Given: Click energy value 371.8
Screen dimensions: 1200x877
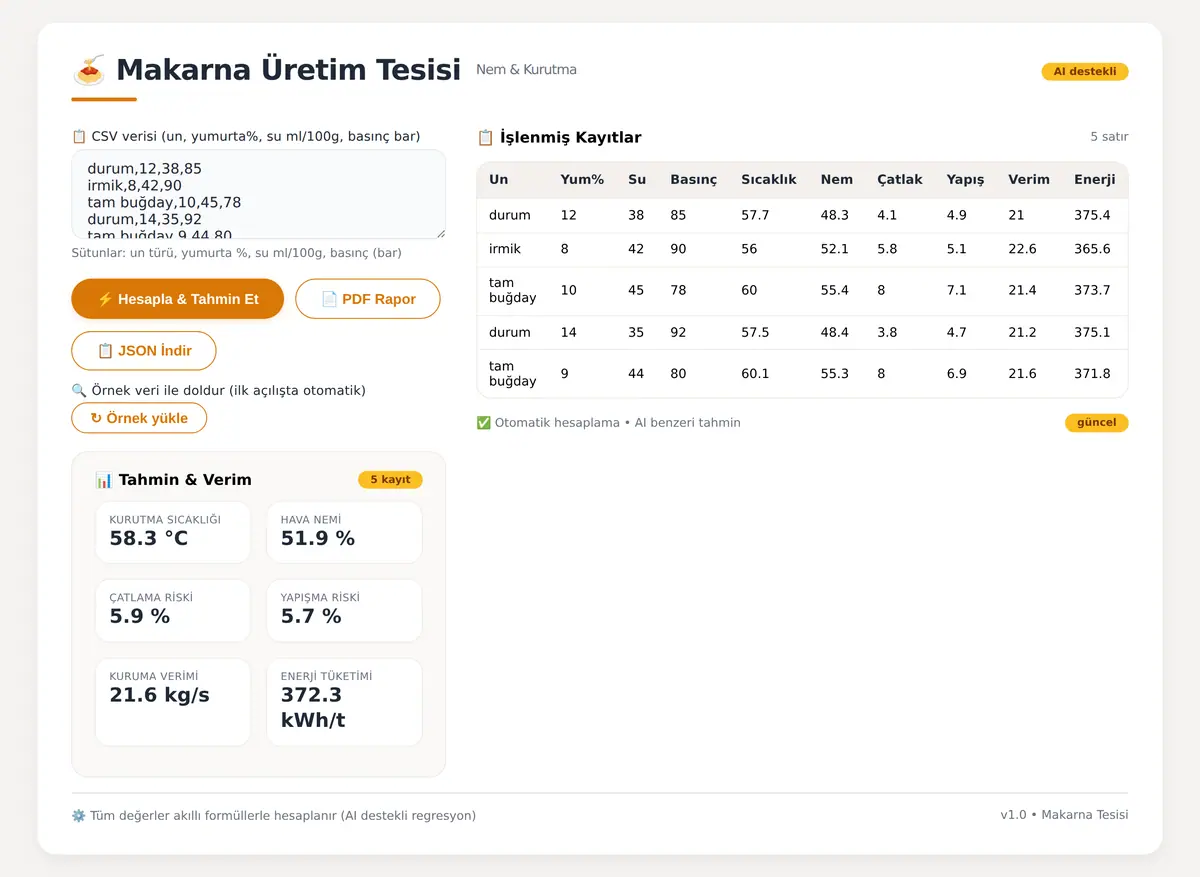Looking at the screenshot, I should pos(1092,373).
